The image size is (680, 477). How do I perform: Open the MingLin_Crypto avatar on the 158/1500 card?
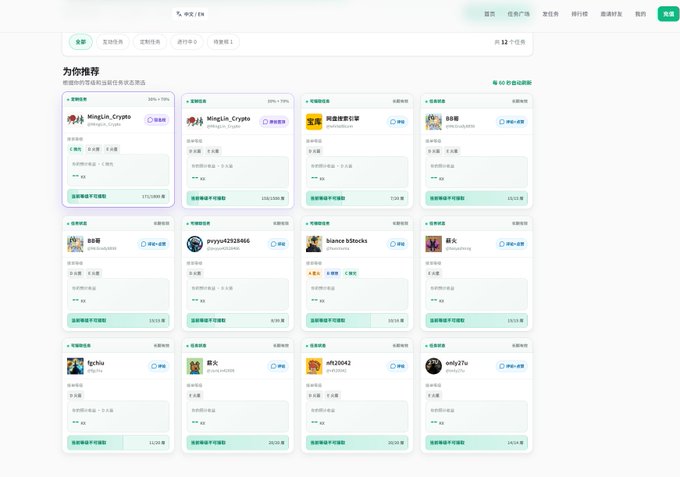(x=195, y=121)
